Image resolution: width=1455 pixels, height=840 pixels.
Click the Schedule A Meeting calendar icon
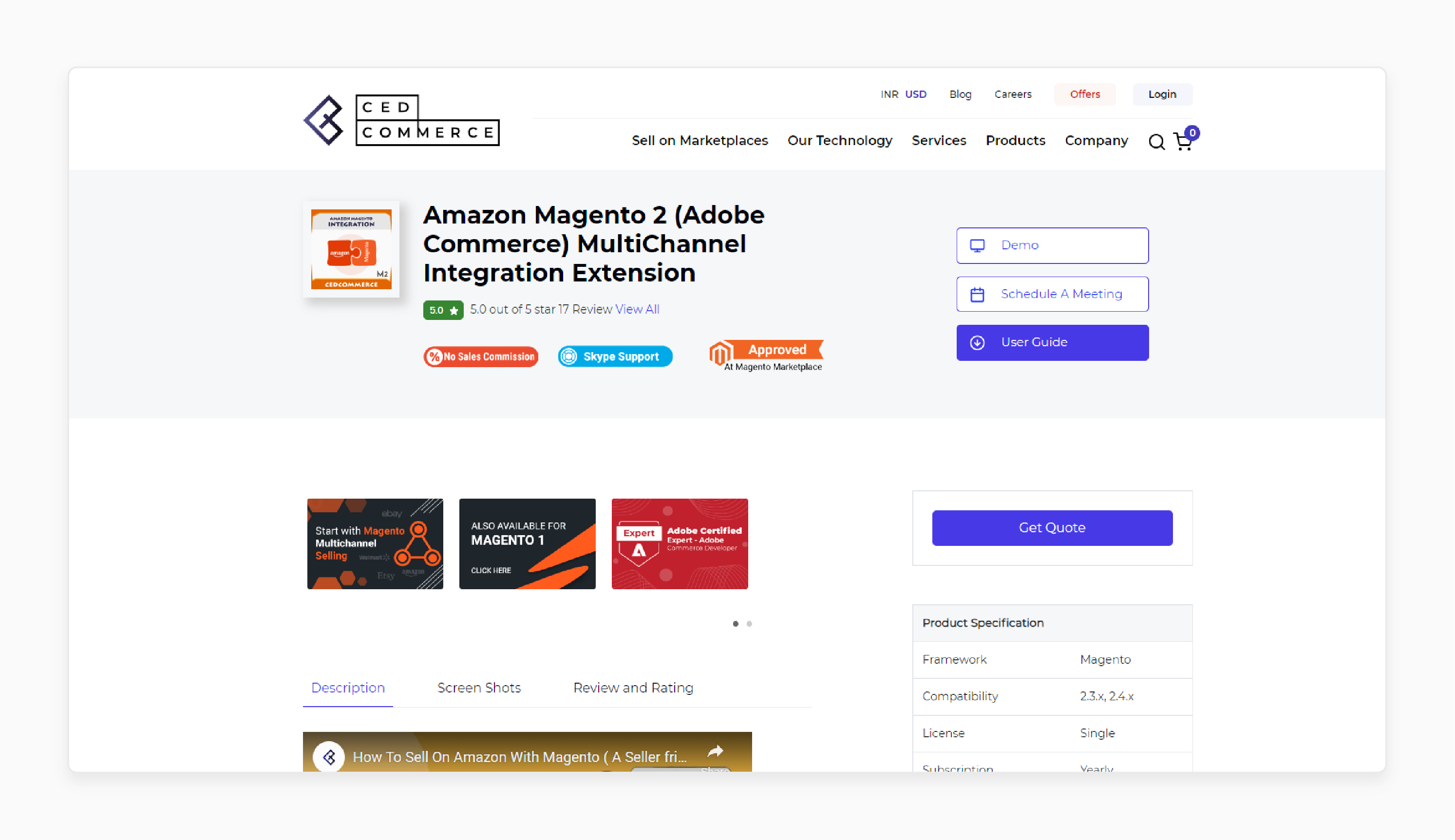point(978,294)
